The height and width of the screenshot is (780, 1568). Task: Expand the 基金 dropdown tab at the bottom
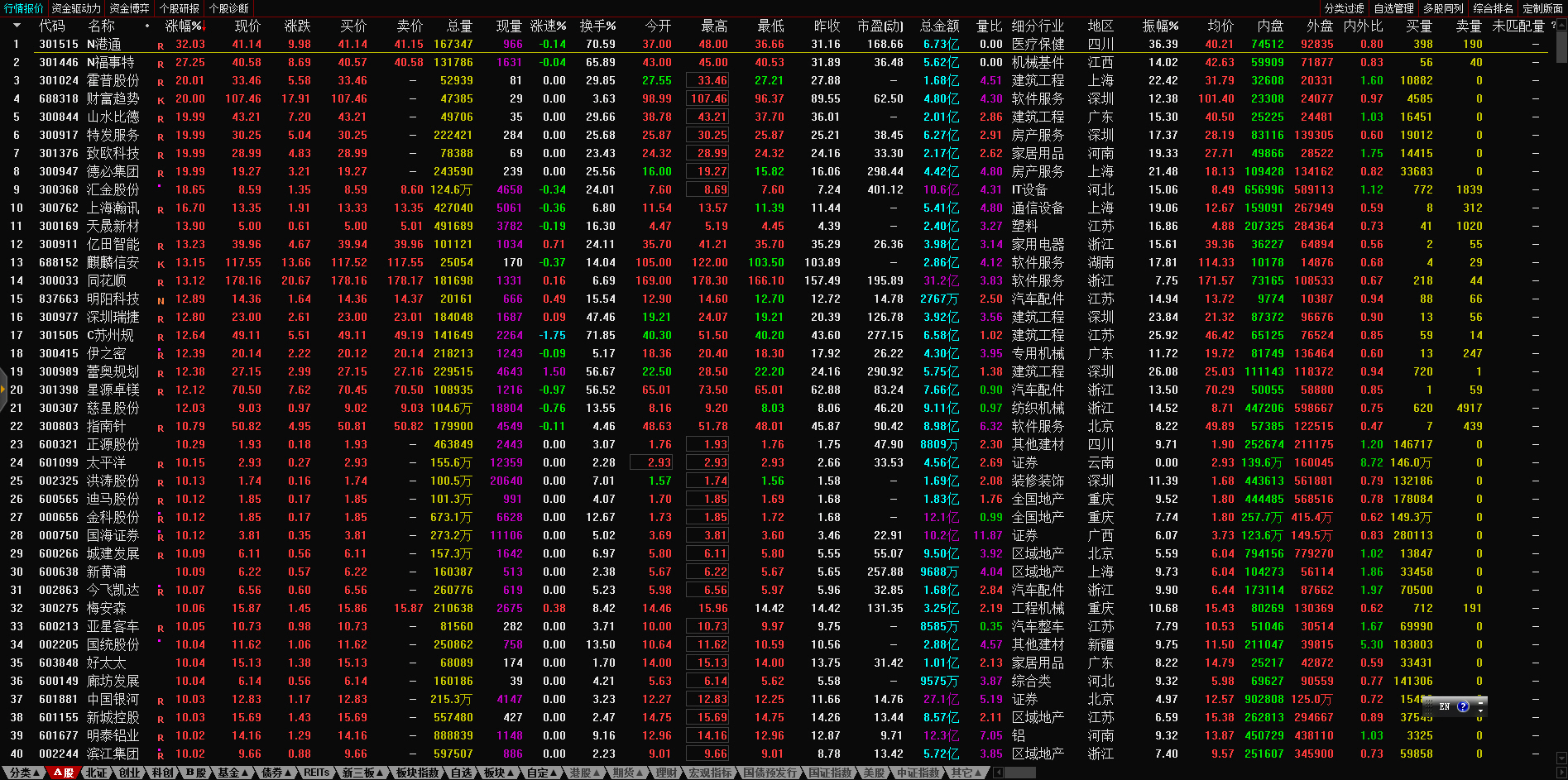[233, 773]
